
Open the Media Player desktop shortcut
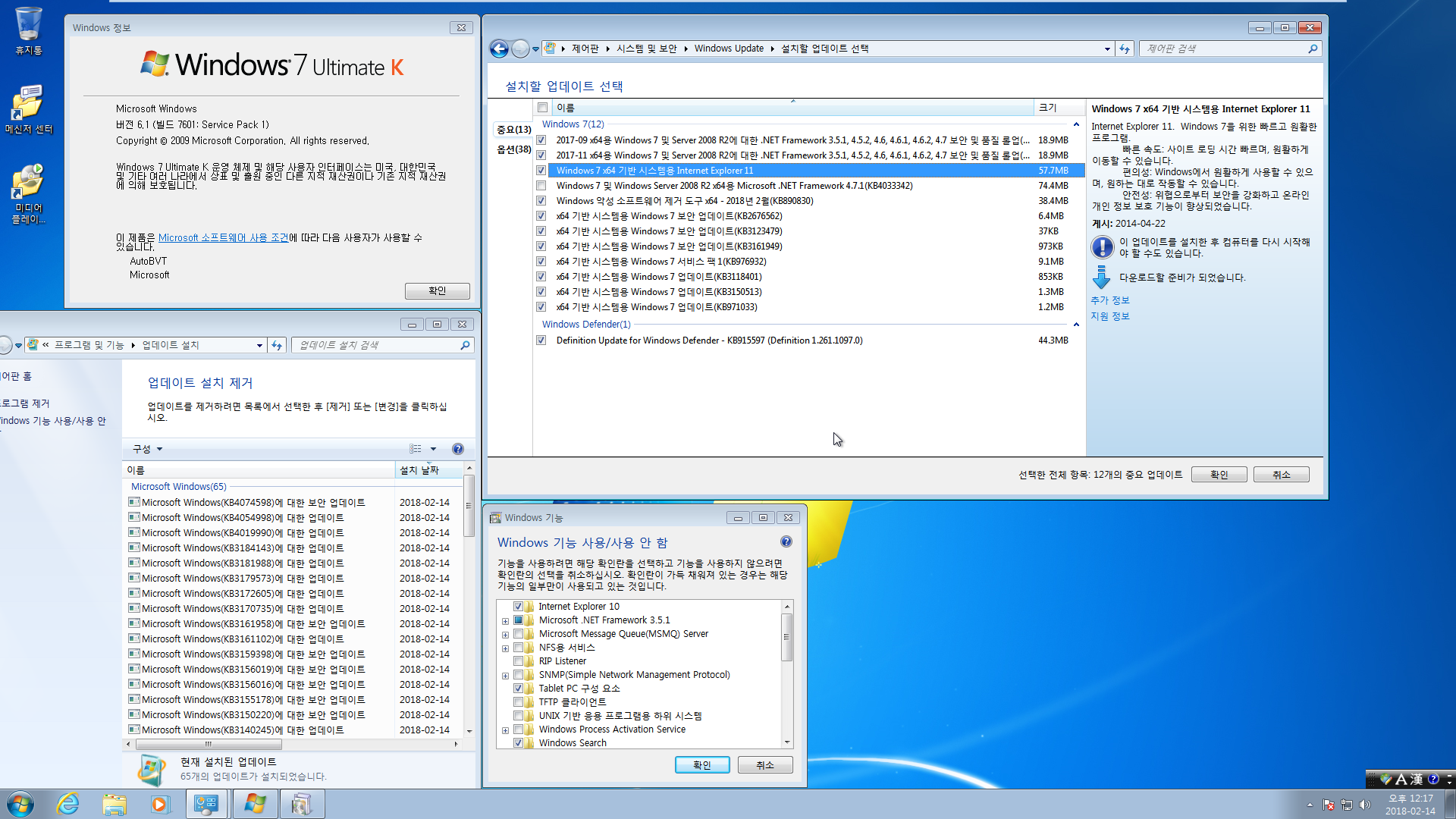click(x=28, y=193)
